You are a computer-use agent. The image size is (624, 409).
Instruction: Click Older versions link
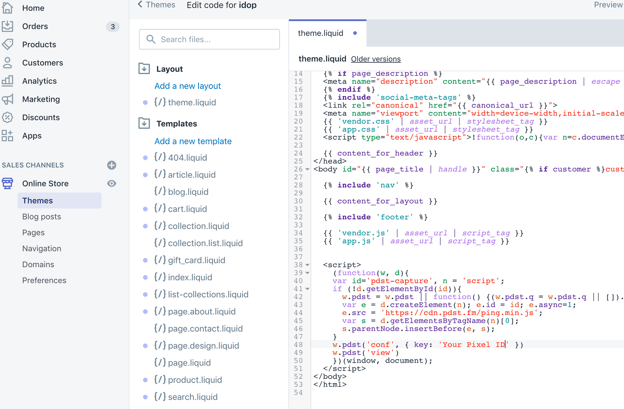click(376, 59)
